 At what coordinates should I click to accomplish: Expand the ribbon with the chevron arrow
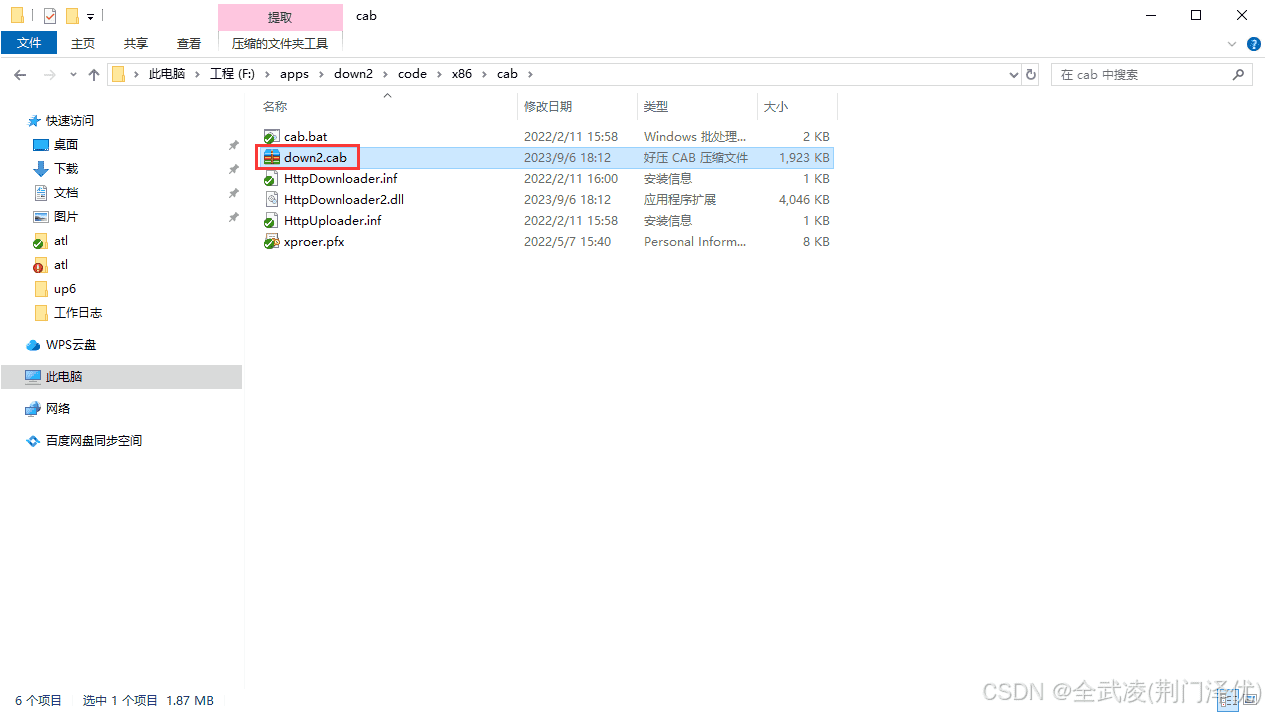tap(1232, 44)
